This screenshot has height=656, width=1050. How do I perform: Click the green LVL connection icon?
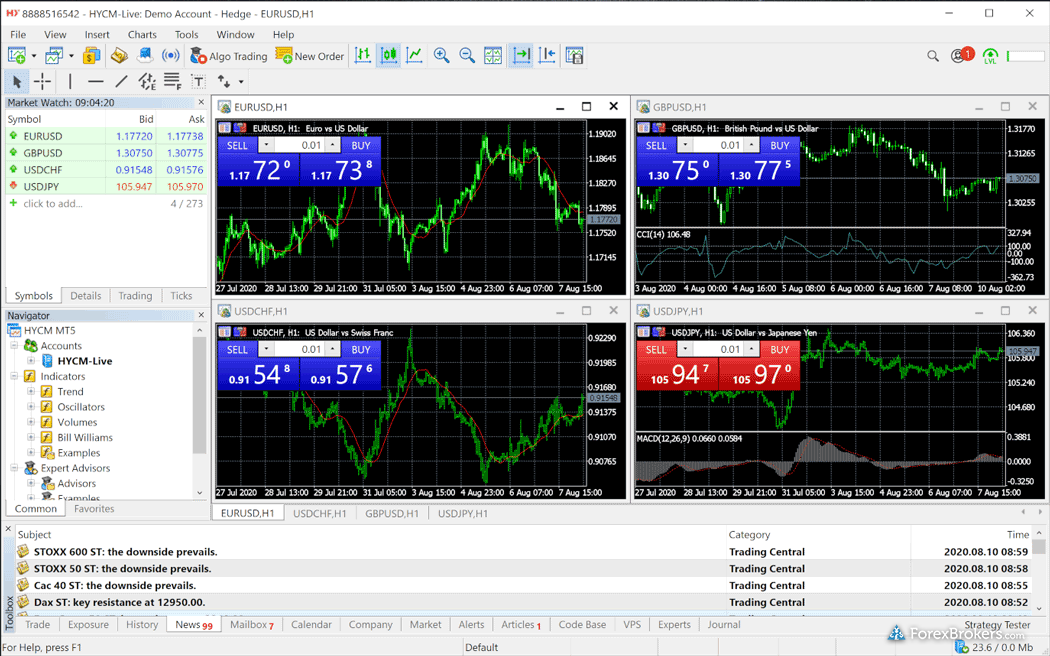pos(990,56)
